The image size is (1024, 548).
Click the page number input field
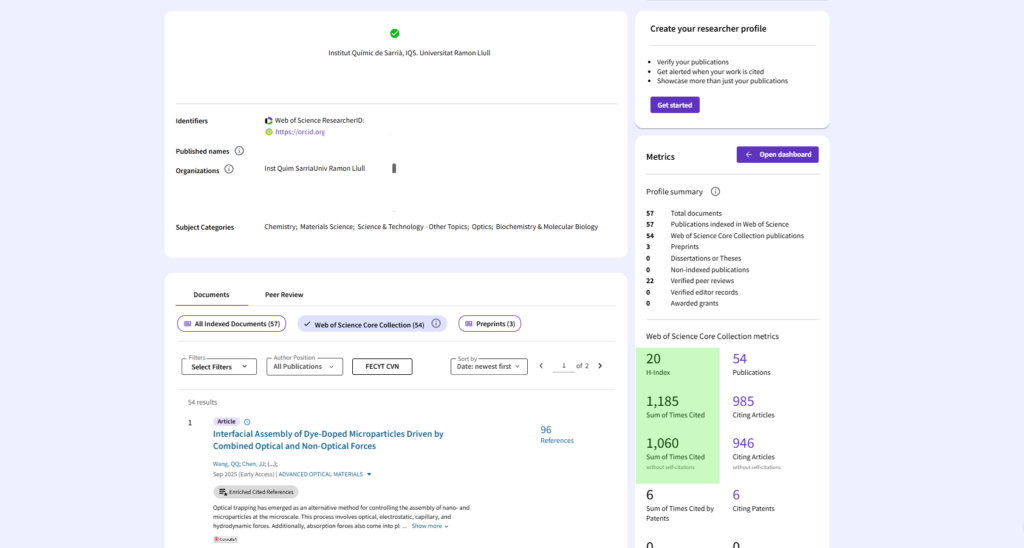click(x=564, y=366)
